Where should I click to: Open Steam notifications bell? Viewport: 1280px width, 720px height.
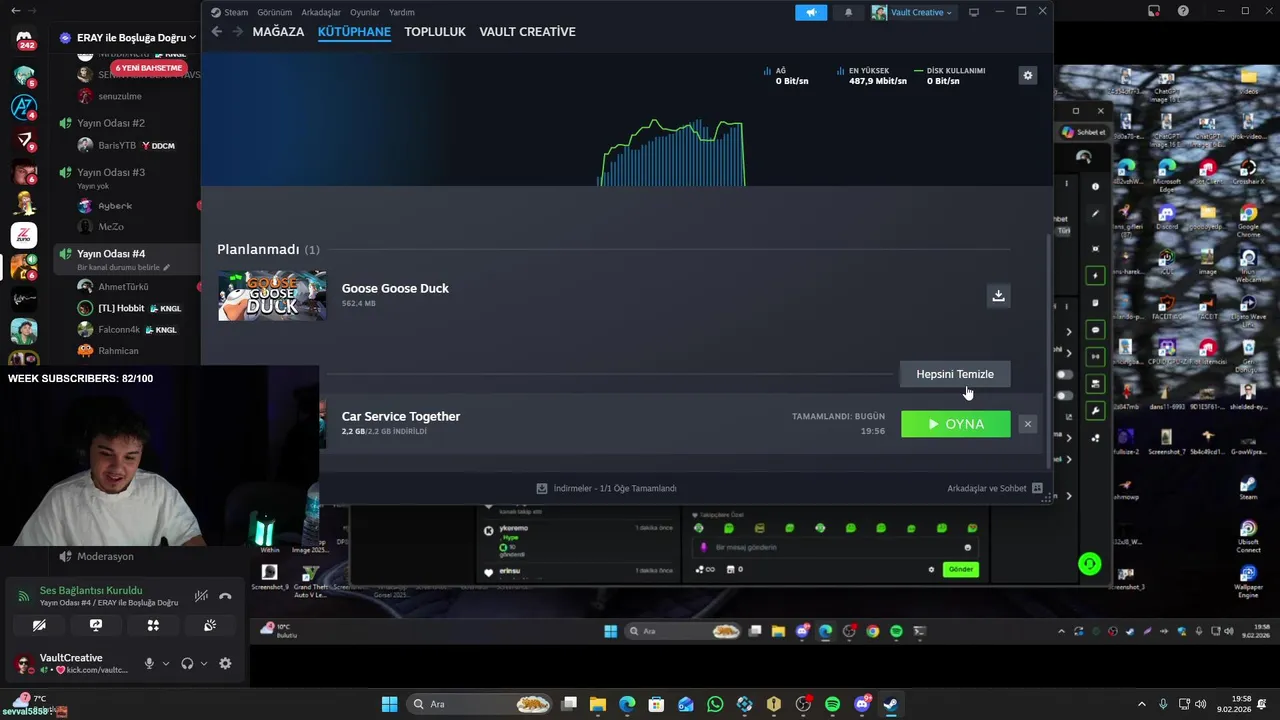pos(849,12)
